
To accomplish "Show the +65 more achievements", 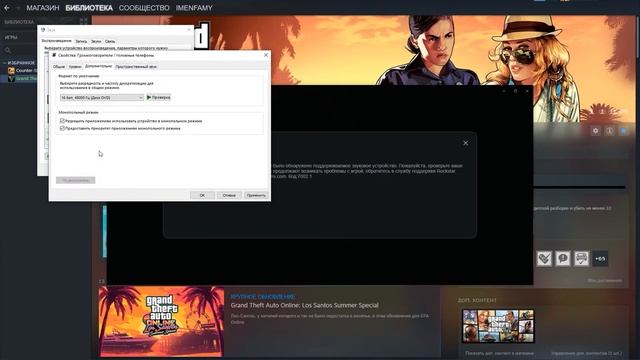I will [600, 258].
